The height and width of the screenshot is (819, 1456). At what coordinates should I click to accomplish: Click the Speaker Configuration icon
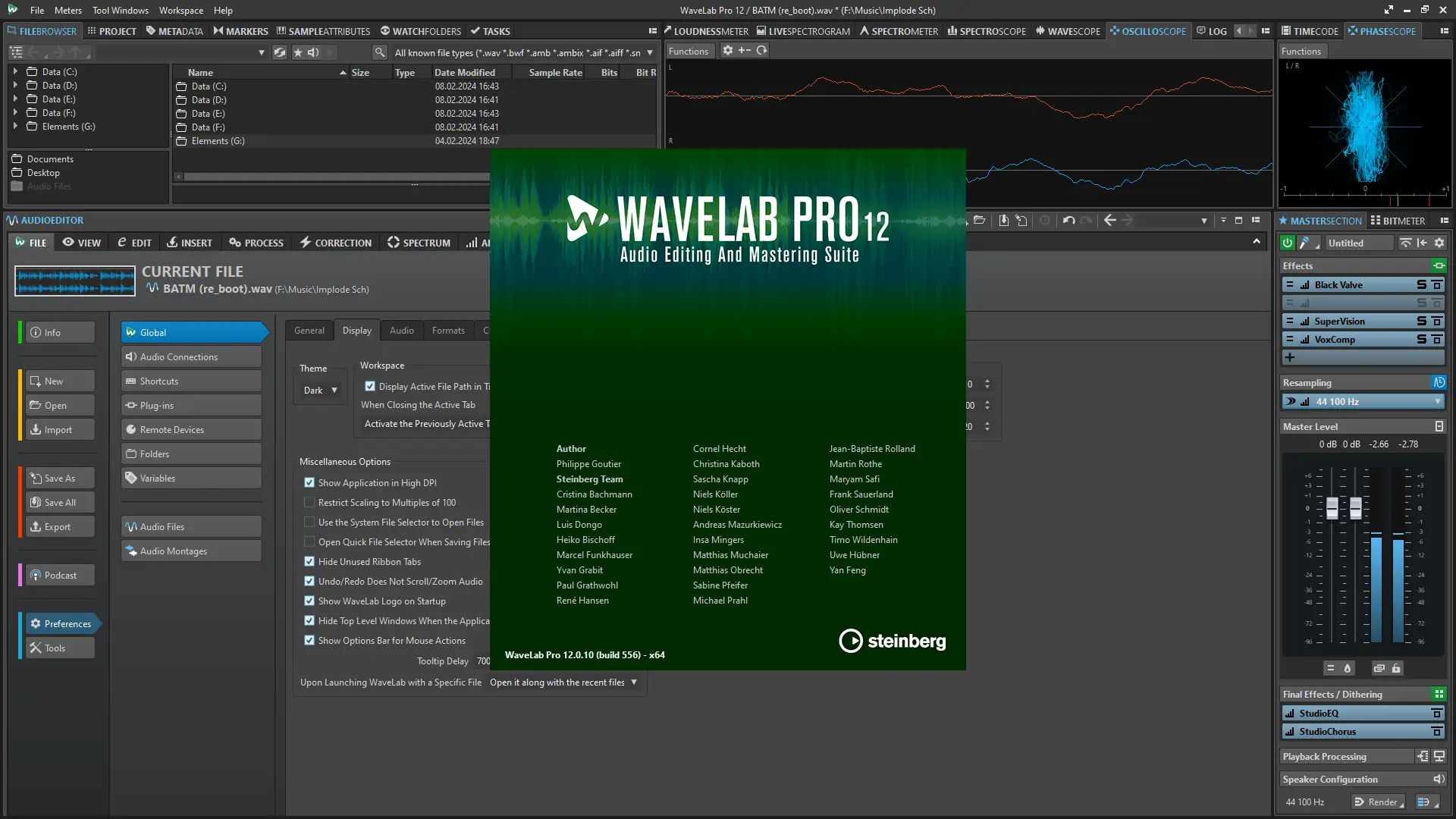point(1439,779)
